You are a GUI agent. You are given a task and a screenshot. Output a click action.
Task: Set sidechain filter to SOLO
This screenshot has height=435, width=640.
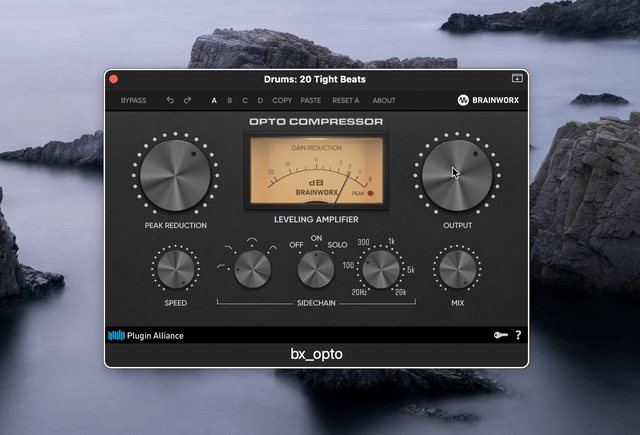coord(337,245)
